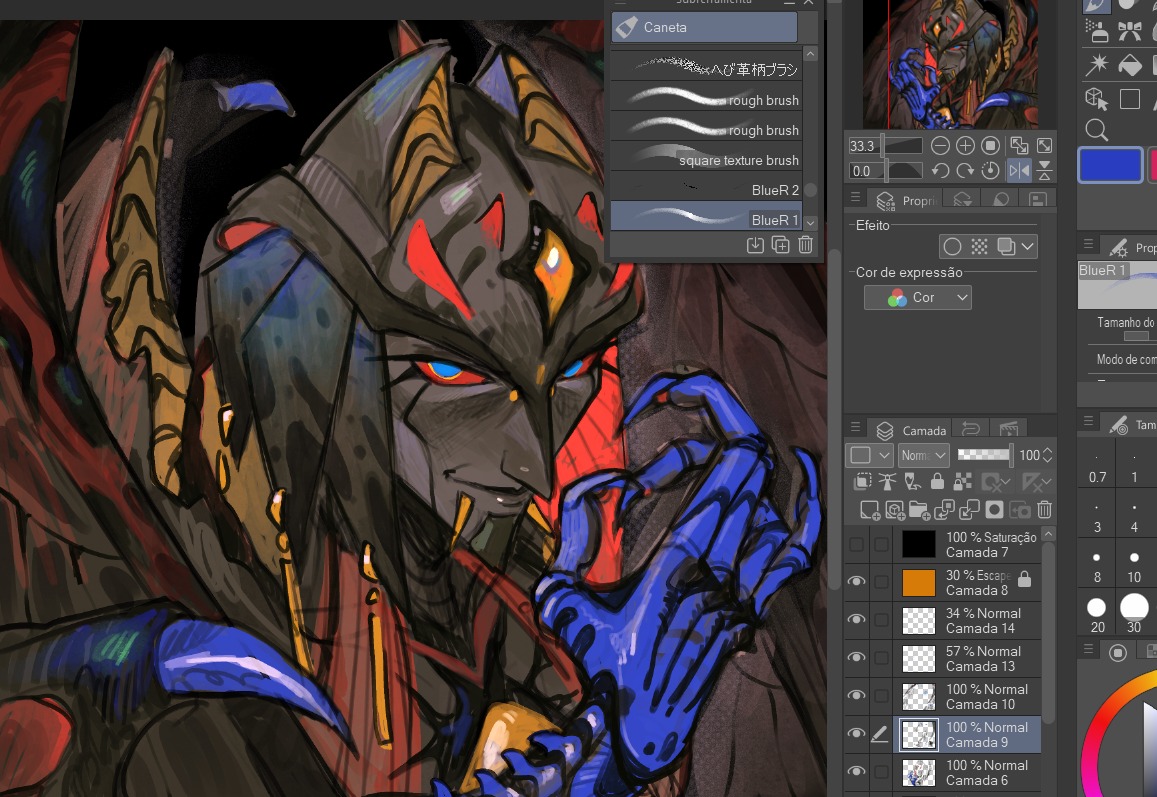1157x797 pixels.
Task: Create a layer mask
Action: click(995, 510)
